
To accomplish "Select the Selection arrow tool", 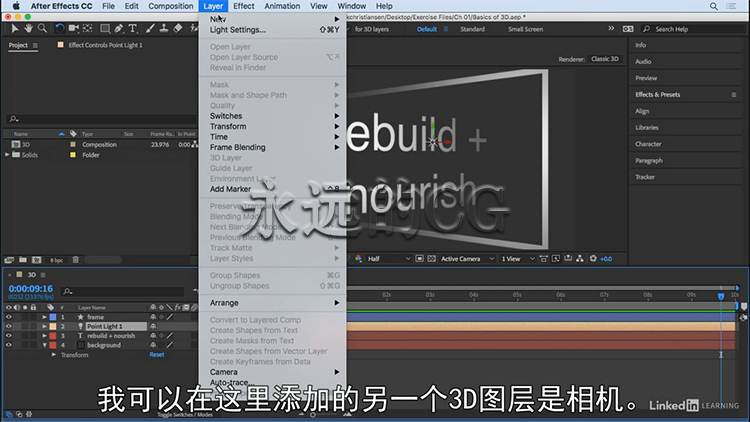I will pyautogui.click(x=14, y=29).
